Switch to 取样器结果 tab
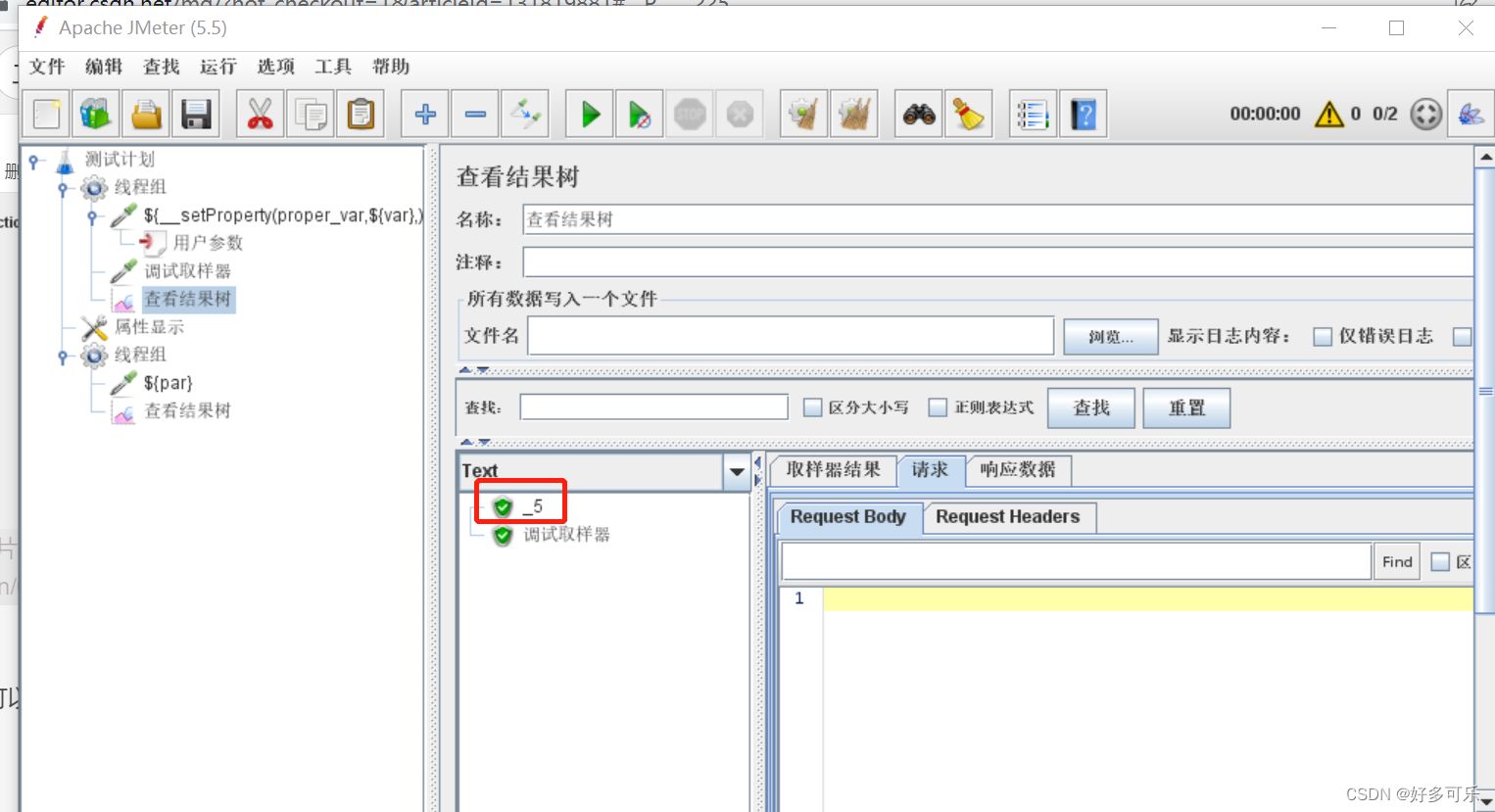This screenshot has height=812, width=1495. 834,470
